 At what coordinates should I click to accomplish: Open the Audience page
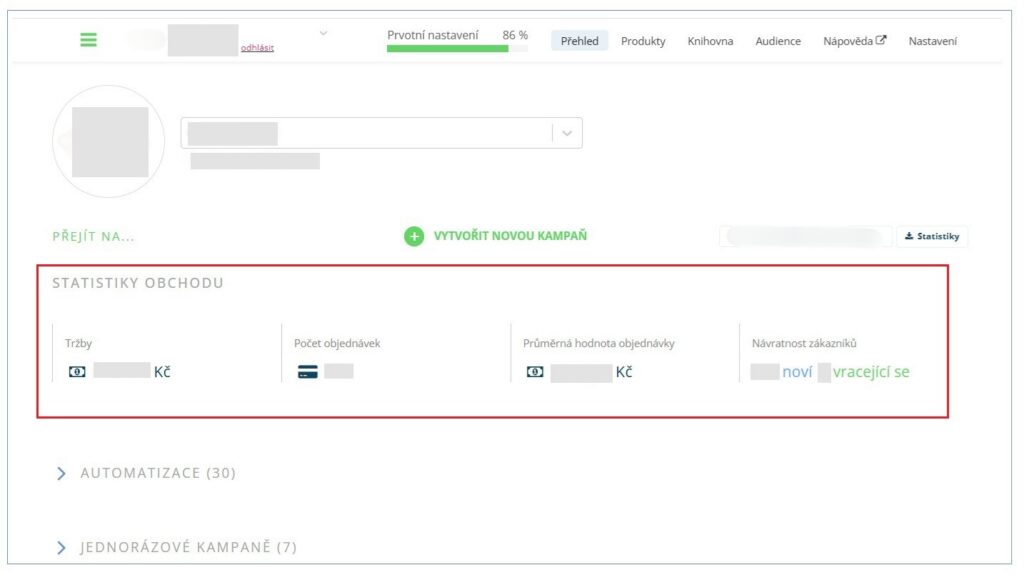(778, 41)
